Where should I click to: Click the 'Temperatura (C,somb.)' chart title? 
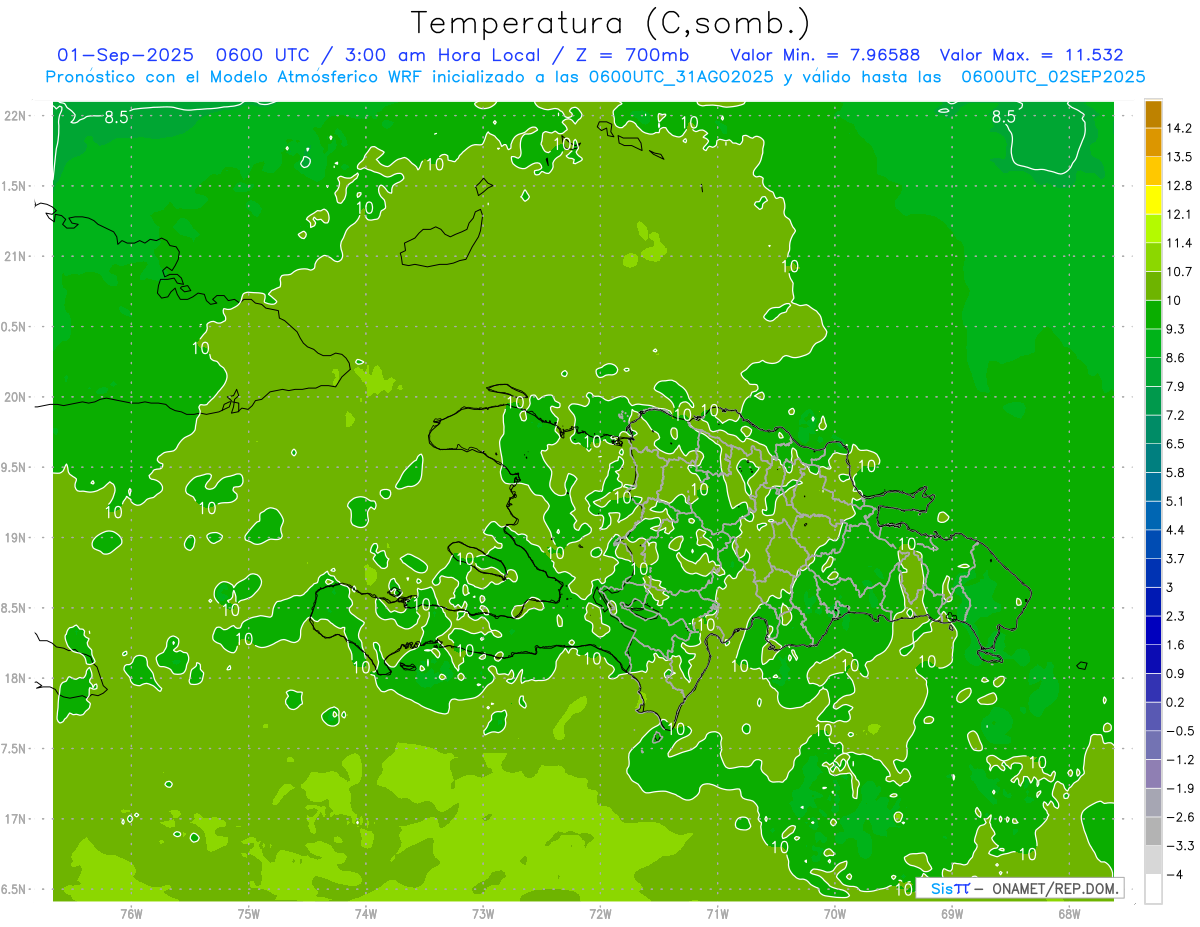tap(611, 23)
